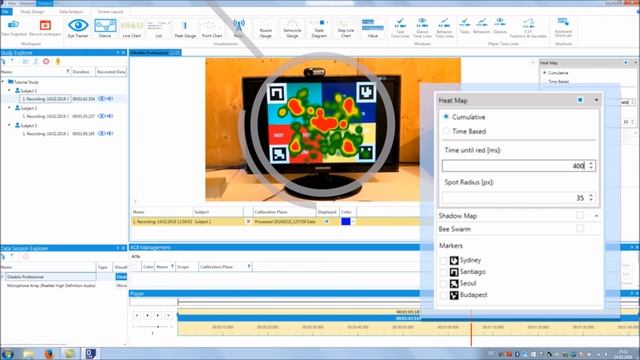Screen dimensions: 640x360
Task: Click the blue color swatch of the recording
Action: point(345,222)
